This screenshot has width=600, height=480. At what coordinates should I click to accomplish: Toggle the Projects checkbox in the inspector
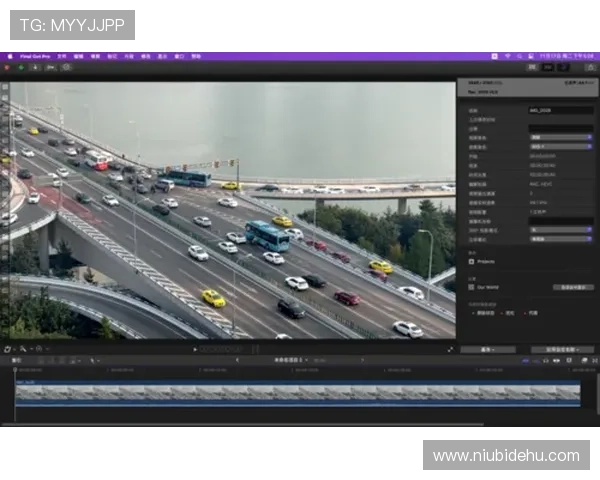[x=472, y=261]
